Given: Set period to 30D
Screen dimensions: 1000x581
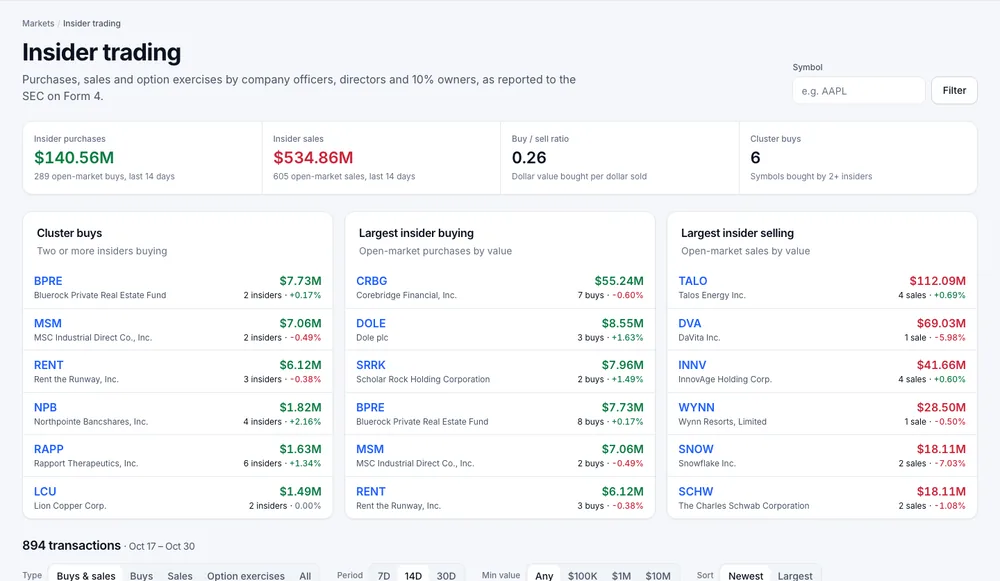Looking at the screenshot, I should point(446,575).
